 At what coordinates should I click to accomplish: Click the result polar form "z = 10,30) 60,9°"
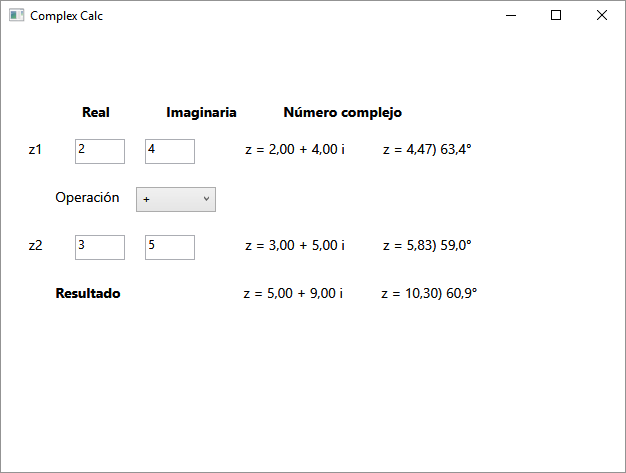[429, 294]
